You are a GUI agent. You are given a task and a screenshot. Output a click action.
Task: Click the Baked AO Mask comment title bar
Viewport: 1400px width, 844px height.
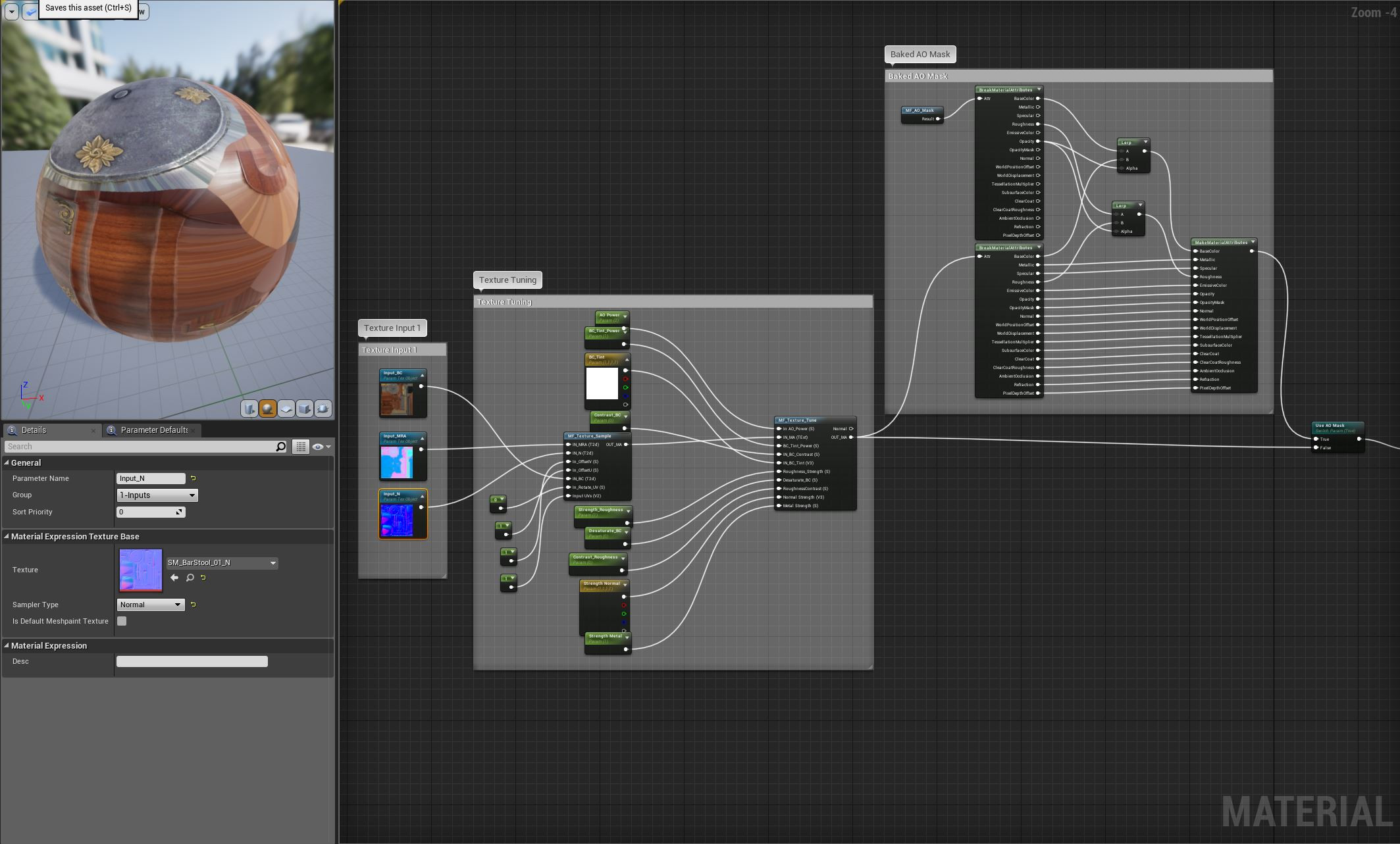(1079, 76)
